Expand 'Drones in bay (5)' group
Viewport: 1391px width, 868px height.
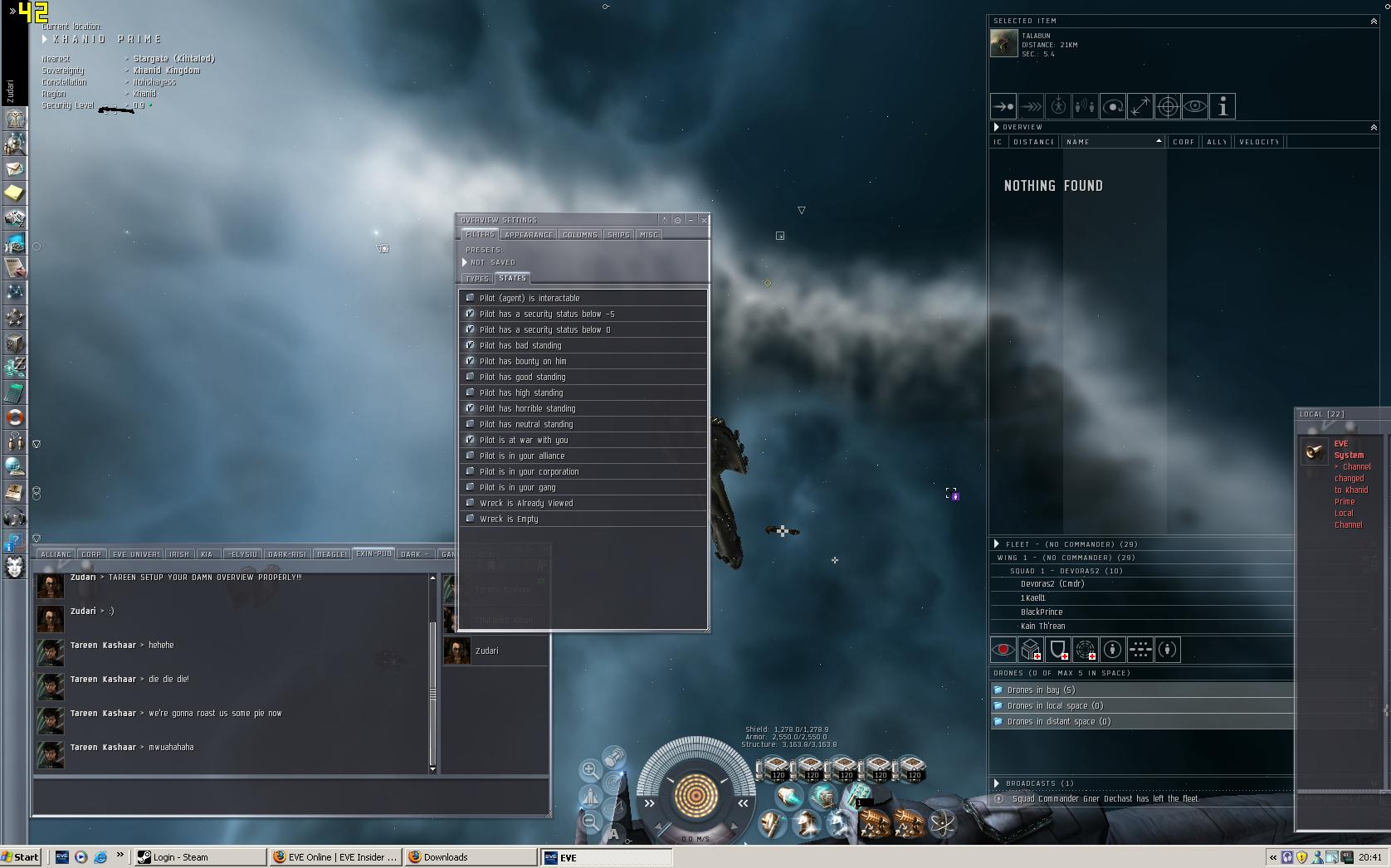point(1141,690)
